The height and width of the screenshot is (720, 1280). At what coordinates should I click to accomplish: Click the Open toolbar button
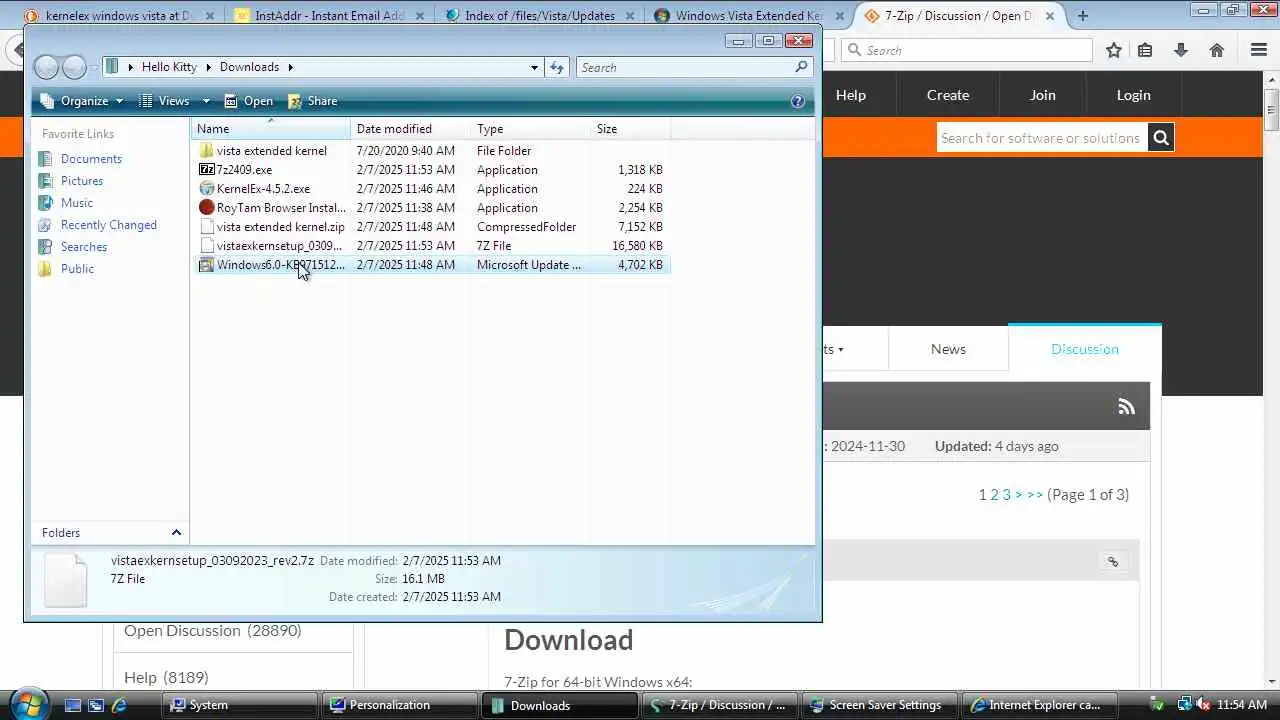point(248,101)
